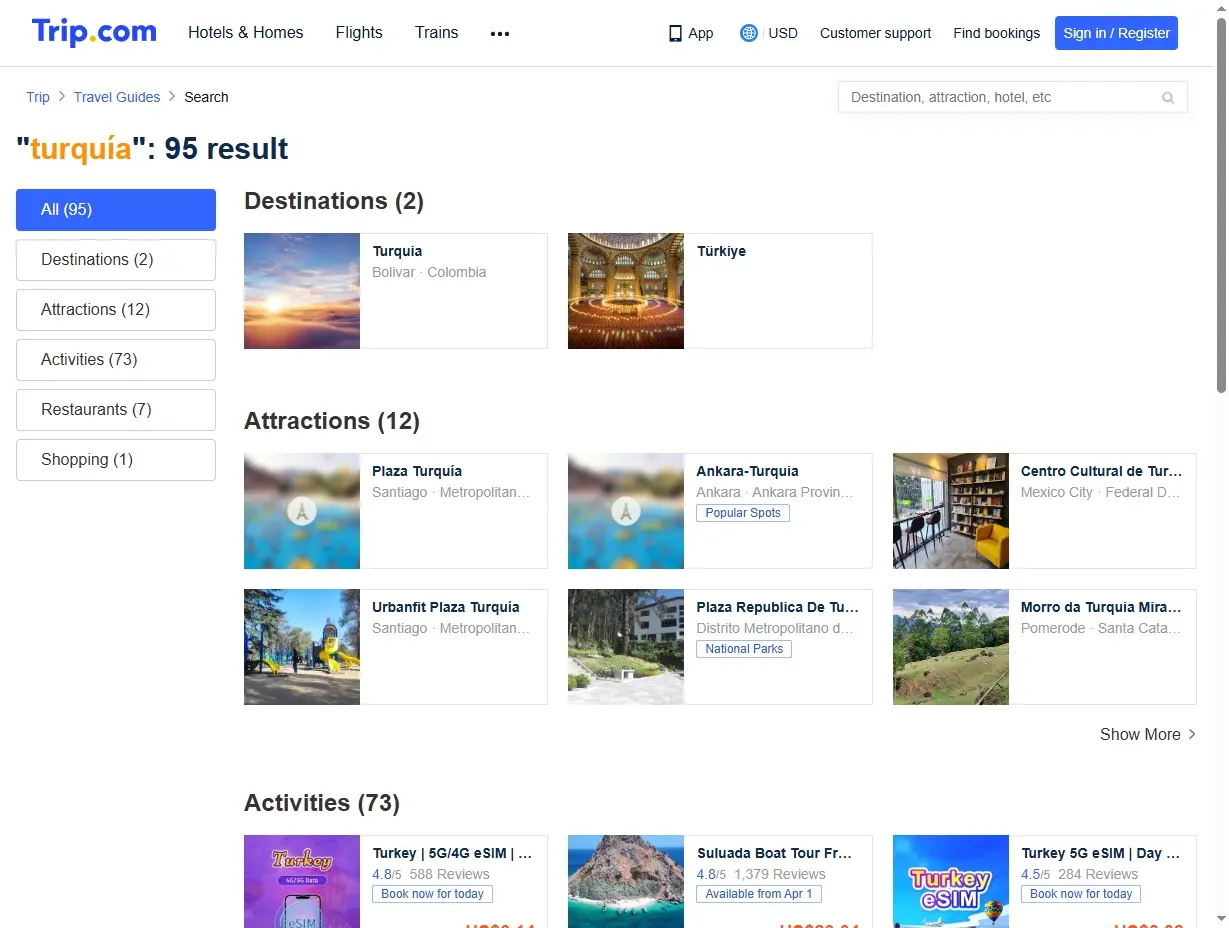Select the Attractions (12) filter tab

click(x=116, y=310)
